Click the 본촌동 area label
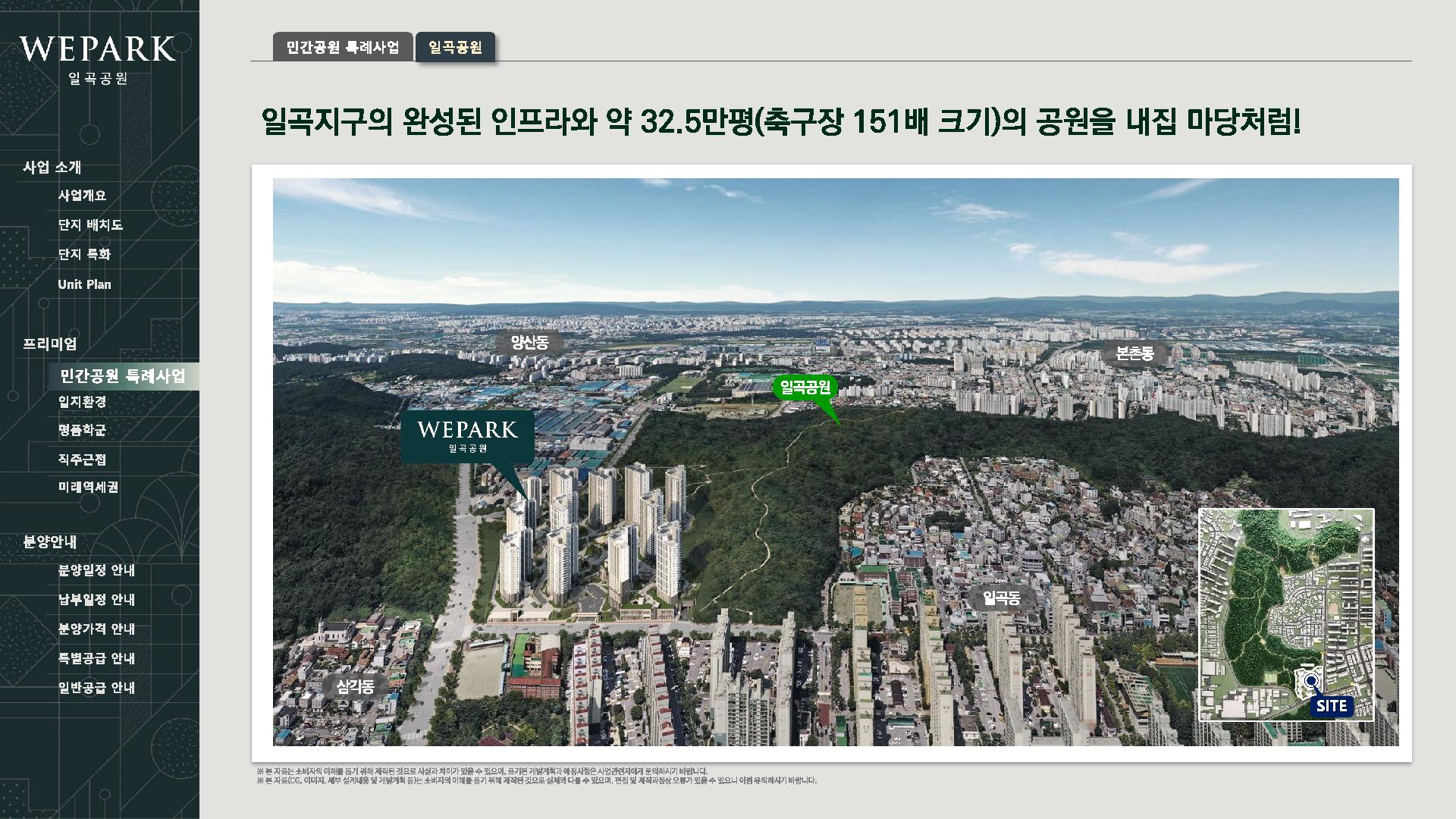 (1134, 353)
